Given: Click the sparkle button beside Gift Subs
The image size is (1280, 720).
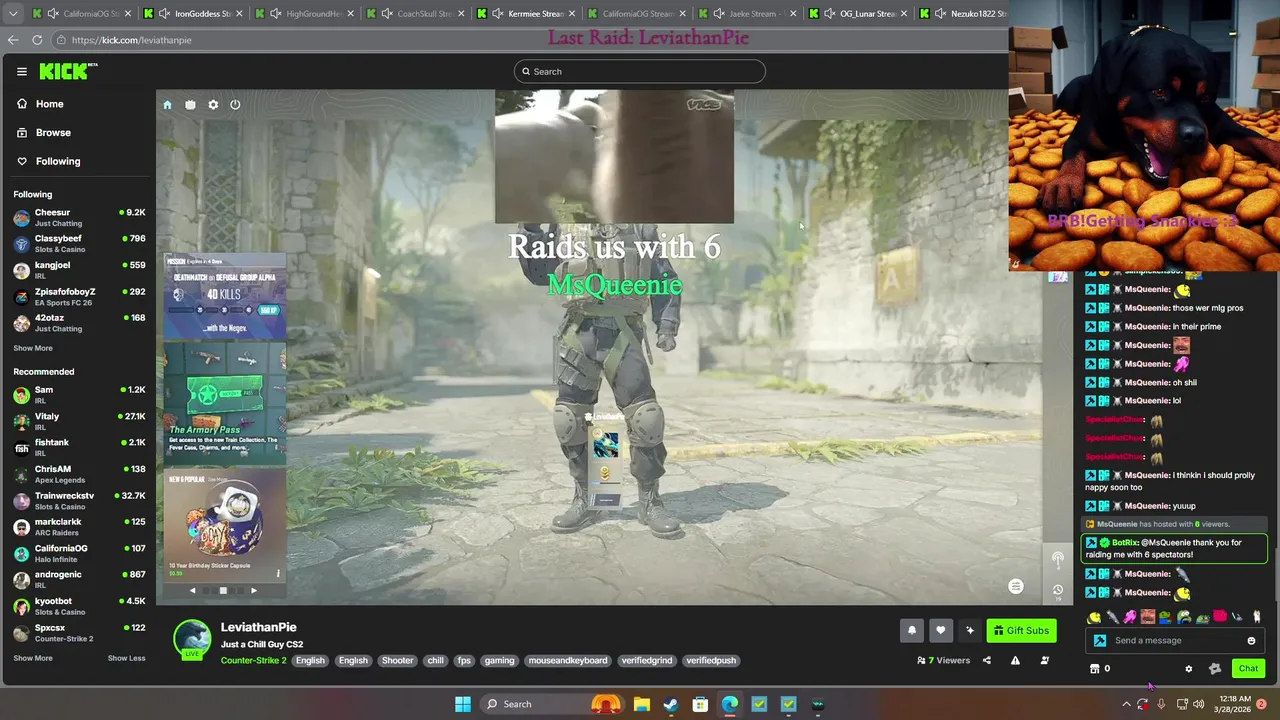Looking at the screenshot, I should 970,630.
